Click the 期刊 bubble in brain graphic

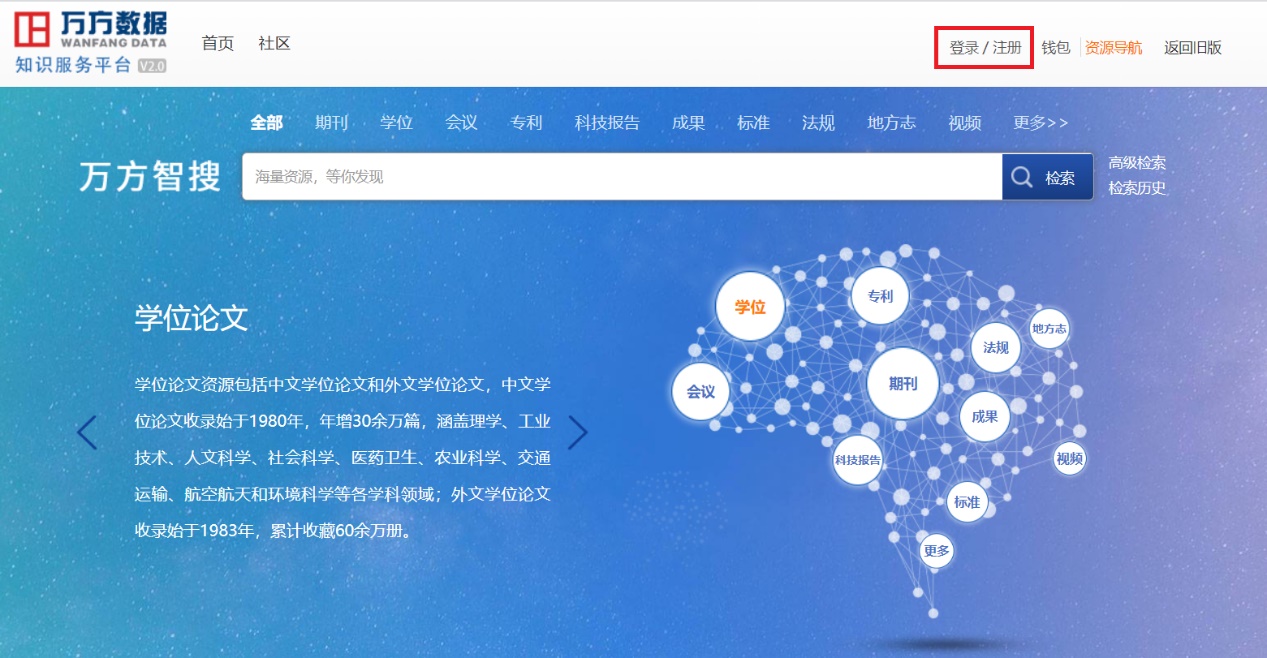click(902, 383)
